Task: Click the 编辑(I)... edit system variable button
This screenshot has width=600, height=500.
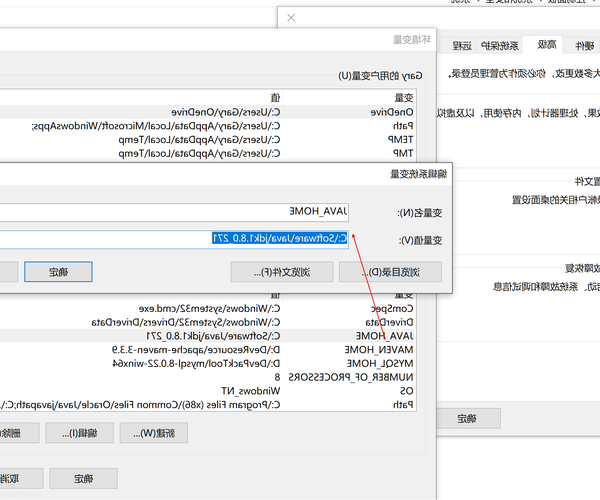Action: click(x=83, y=432)
